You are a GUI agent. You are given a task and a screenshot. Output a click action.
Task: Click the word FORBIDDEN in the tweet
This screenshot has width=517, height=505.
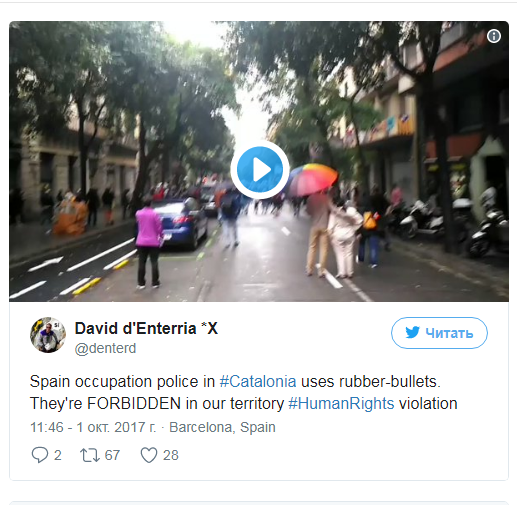tap(134, 404)
